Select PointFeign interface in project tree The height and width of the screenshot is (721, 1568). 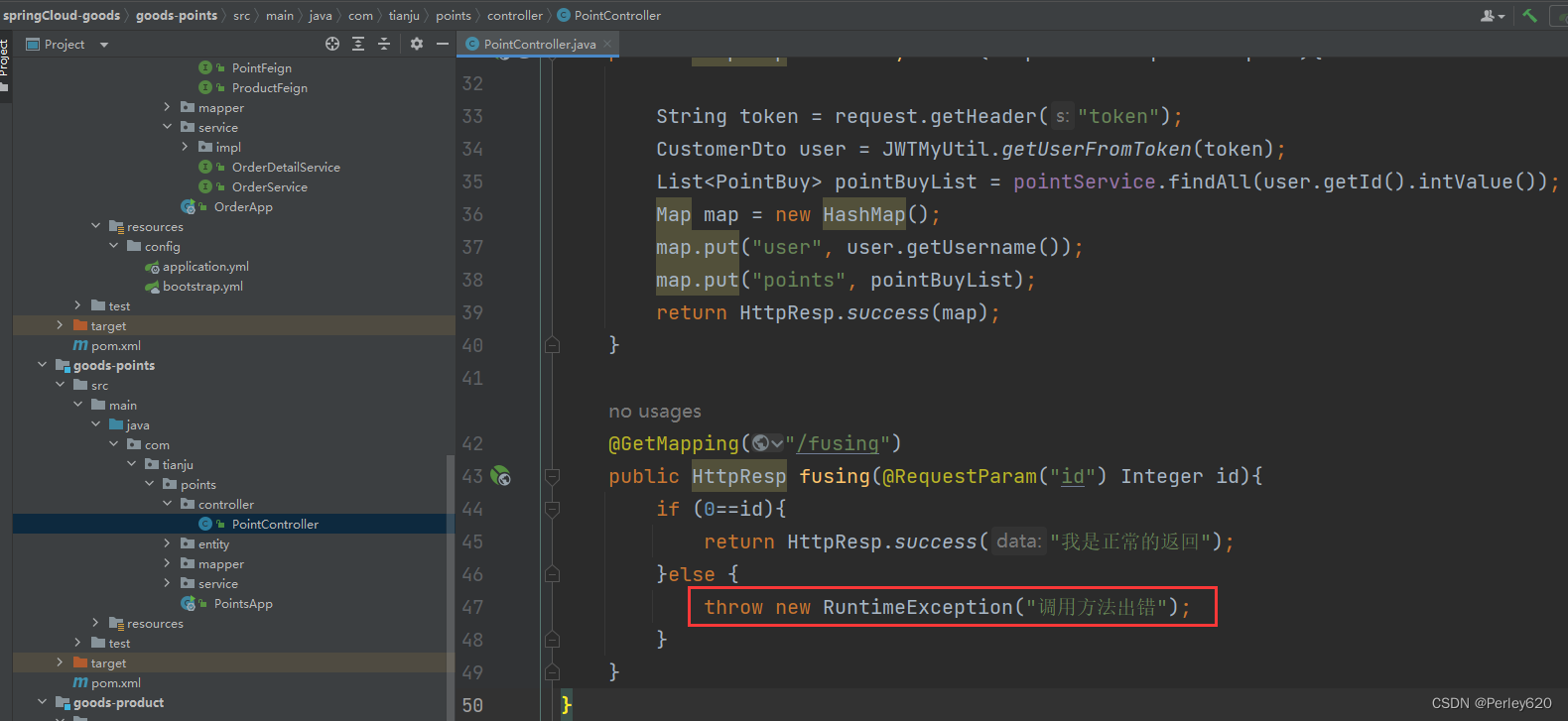click(261, 67)
